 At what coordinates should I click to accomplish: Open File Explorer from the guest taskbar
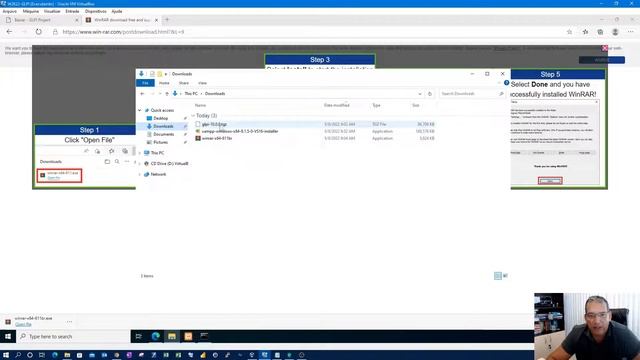(172, 336)
